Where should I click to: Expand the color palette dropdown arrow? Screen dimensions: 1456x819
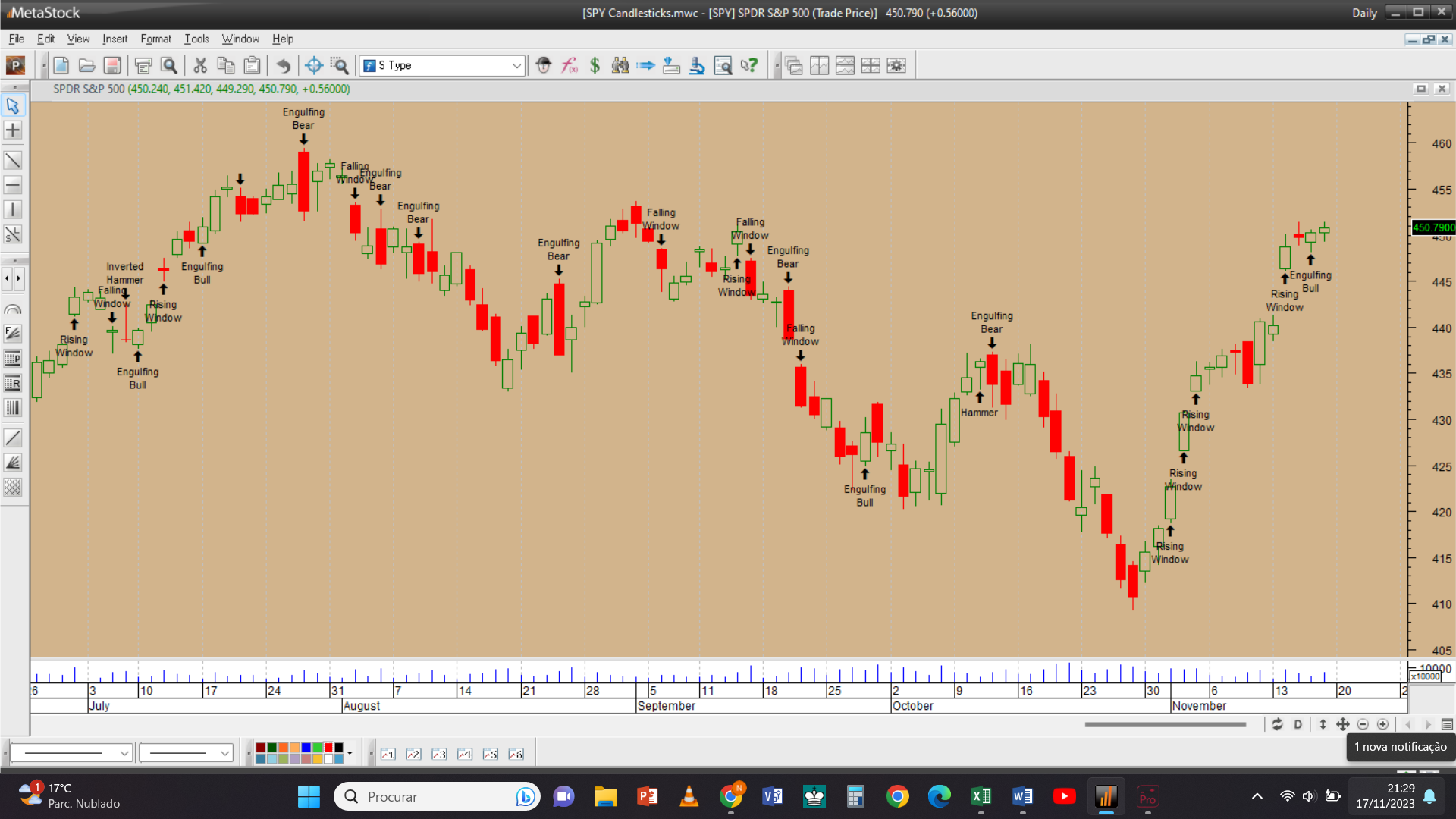(x=350, y=753)
